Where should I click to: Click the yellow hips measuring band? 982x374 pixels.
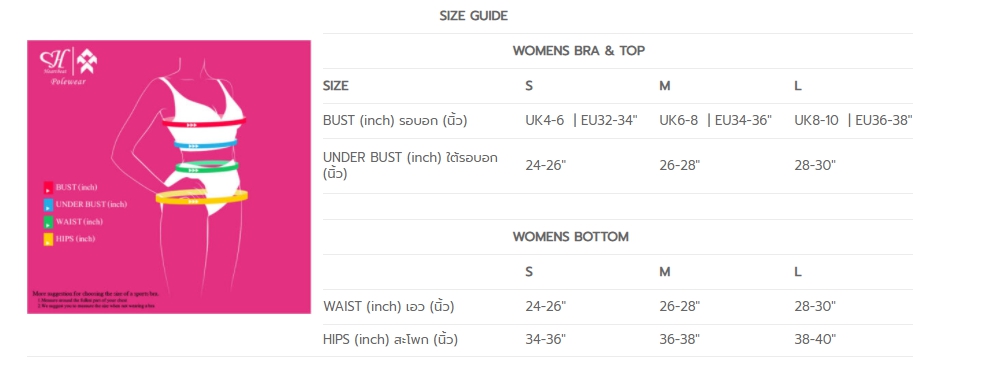point(202,197)
